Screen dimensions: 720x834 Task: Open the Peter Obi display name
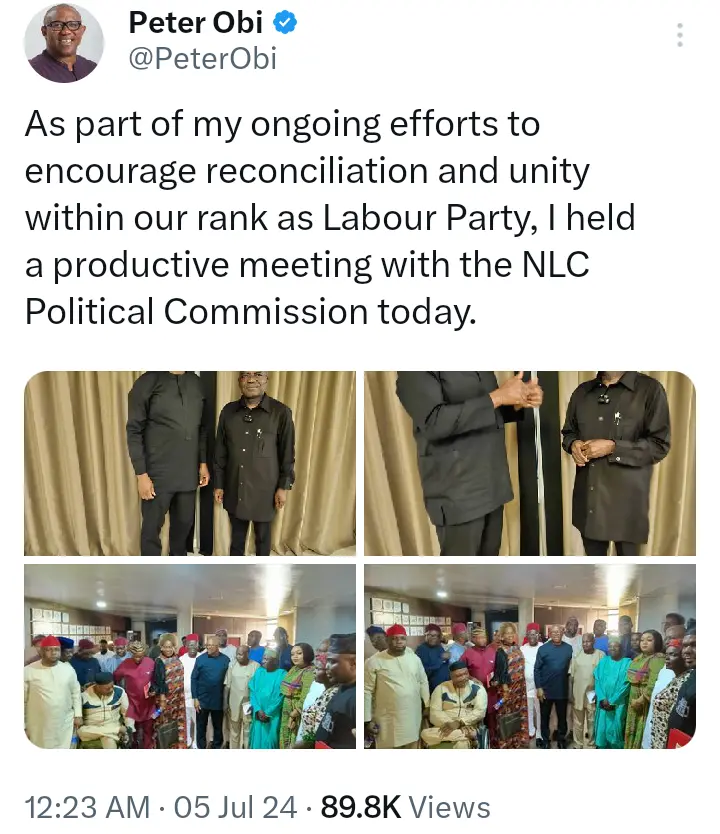[196, 23]
